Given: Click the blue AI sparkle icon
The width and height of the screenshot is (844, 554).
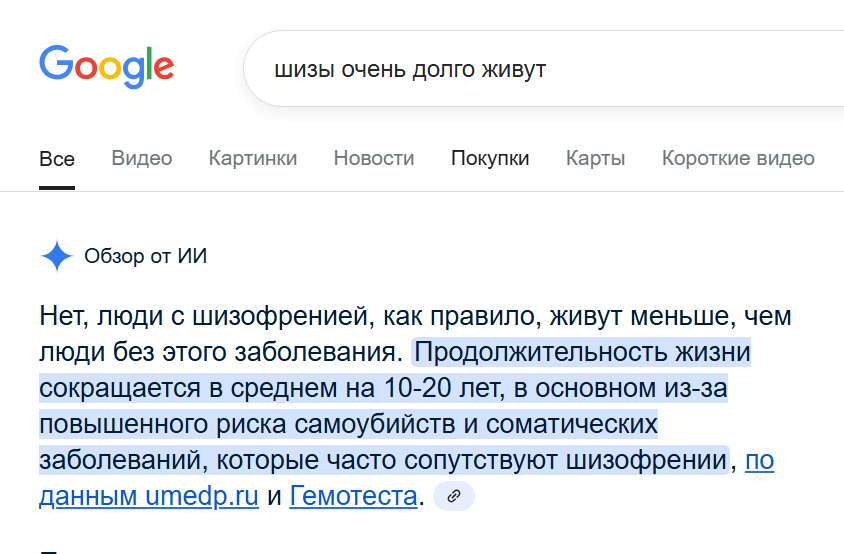Looking at the screenshot, I should (x=57, y=256).
